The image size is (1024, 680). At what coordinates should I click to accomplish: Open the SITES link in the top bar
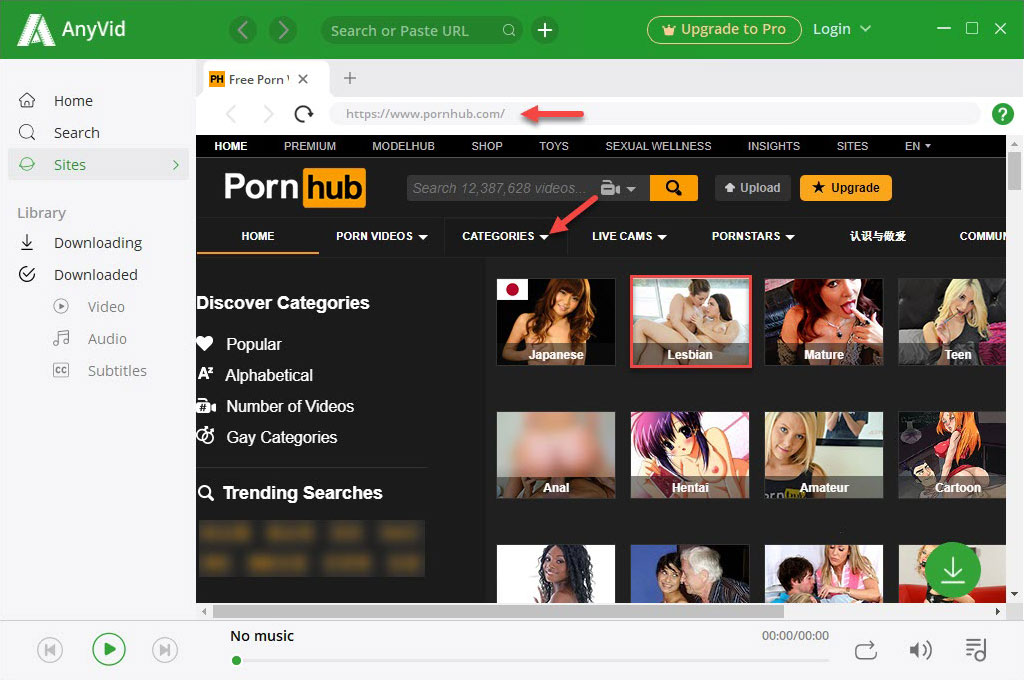coord(852,146)
